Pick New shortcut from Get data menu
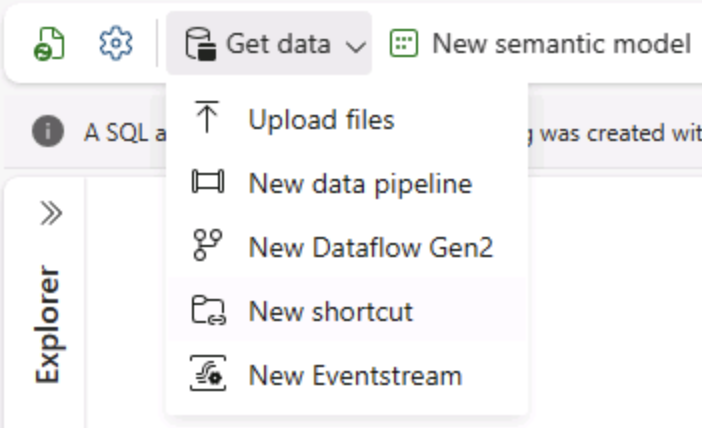This screenshot has height=428, width=702. click(330, 311)
